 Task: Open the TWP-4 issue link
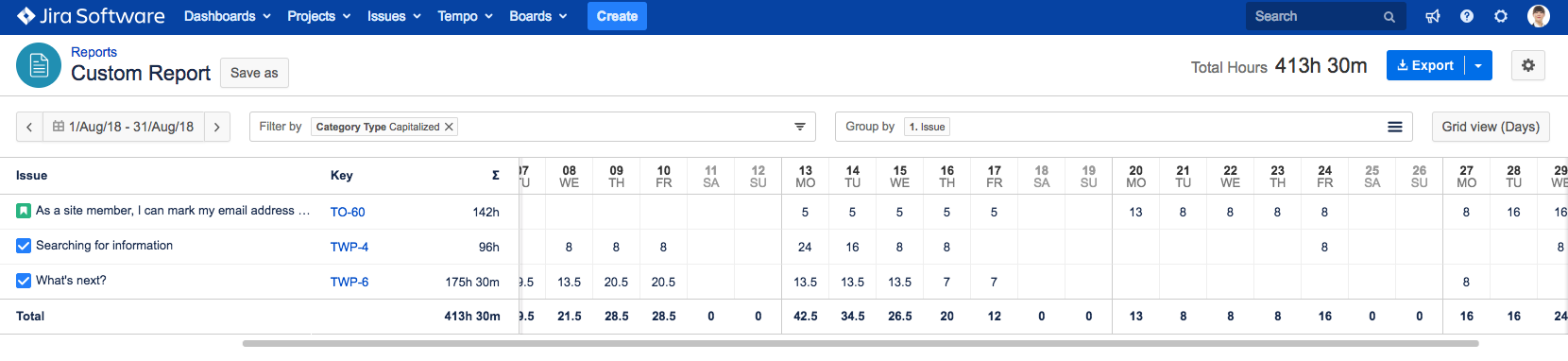tap(349, 247)
